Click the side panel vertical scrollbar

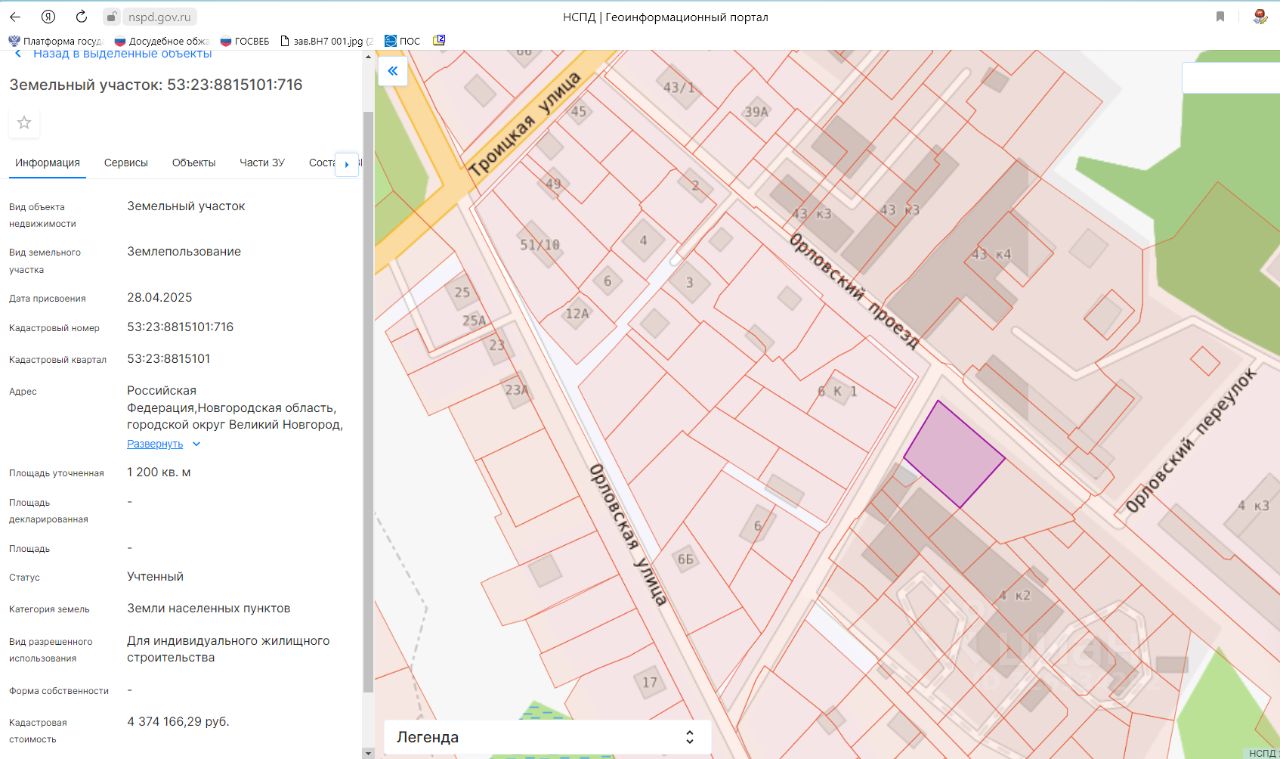point(368,400)
